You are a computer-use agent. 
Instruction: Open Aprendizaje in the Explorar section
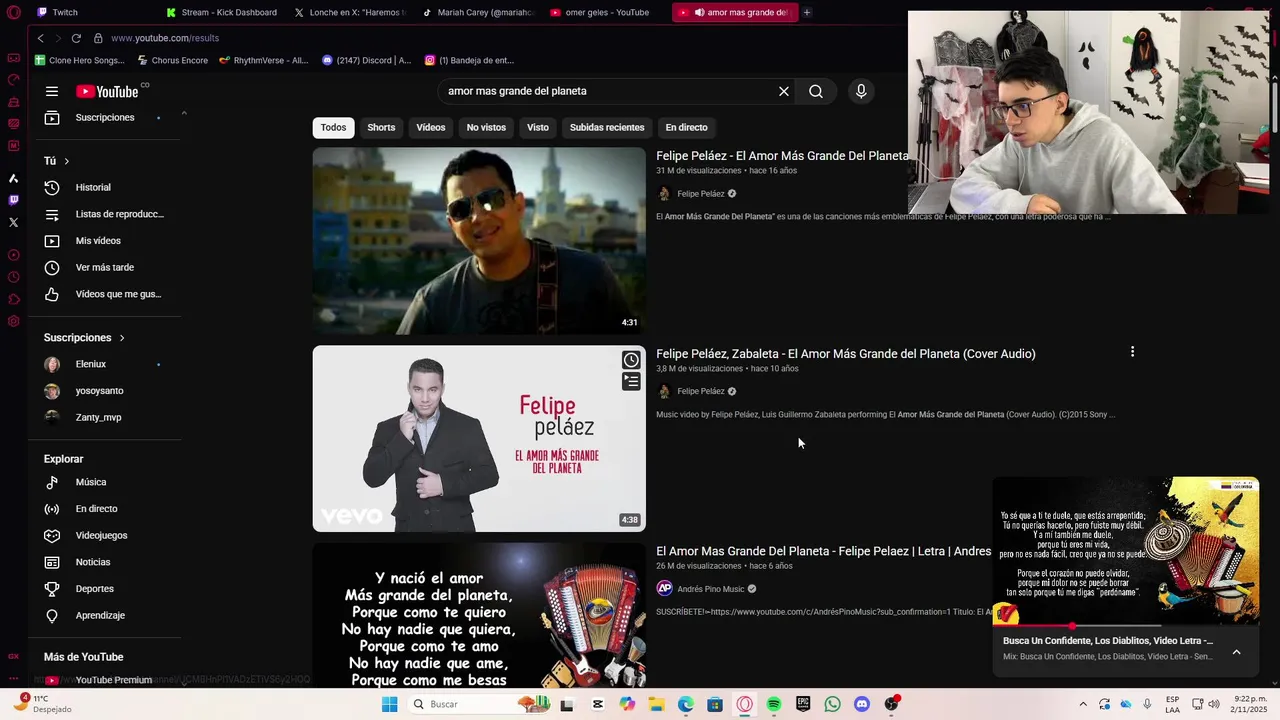pos(104,615)
